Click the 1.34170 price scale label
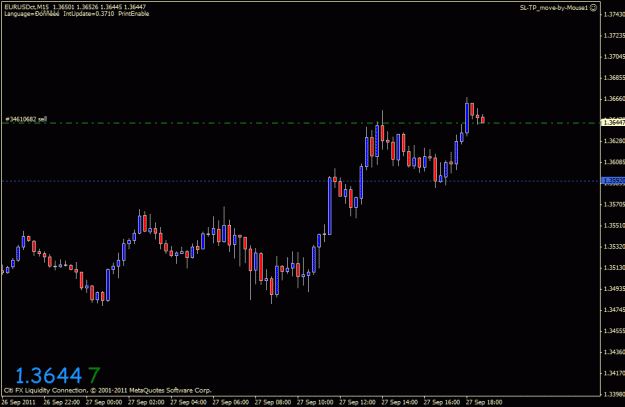Viewport: 625px width, 407px height. [614, 373]
